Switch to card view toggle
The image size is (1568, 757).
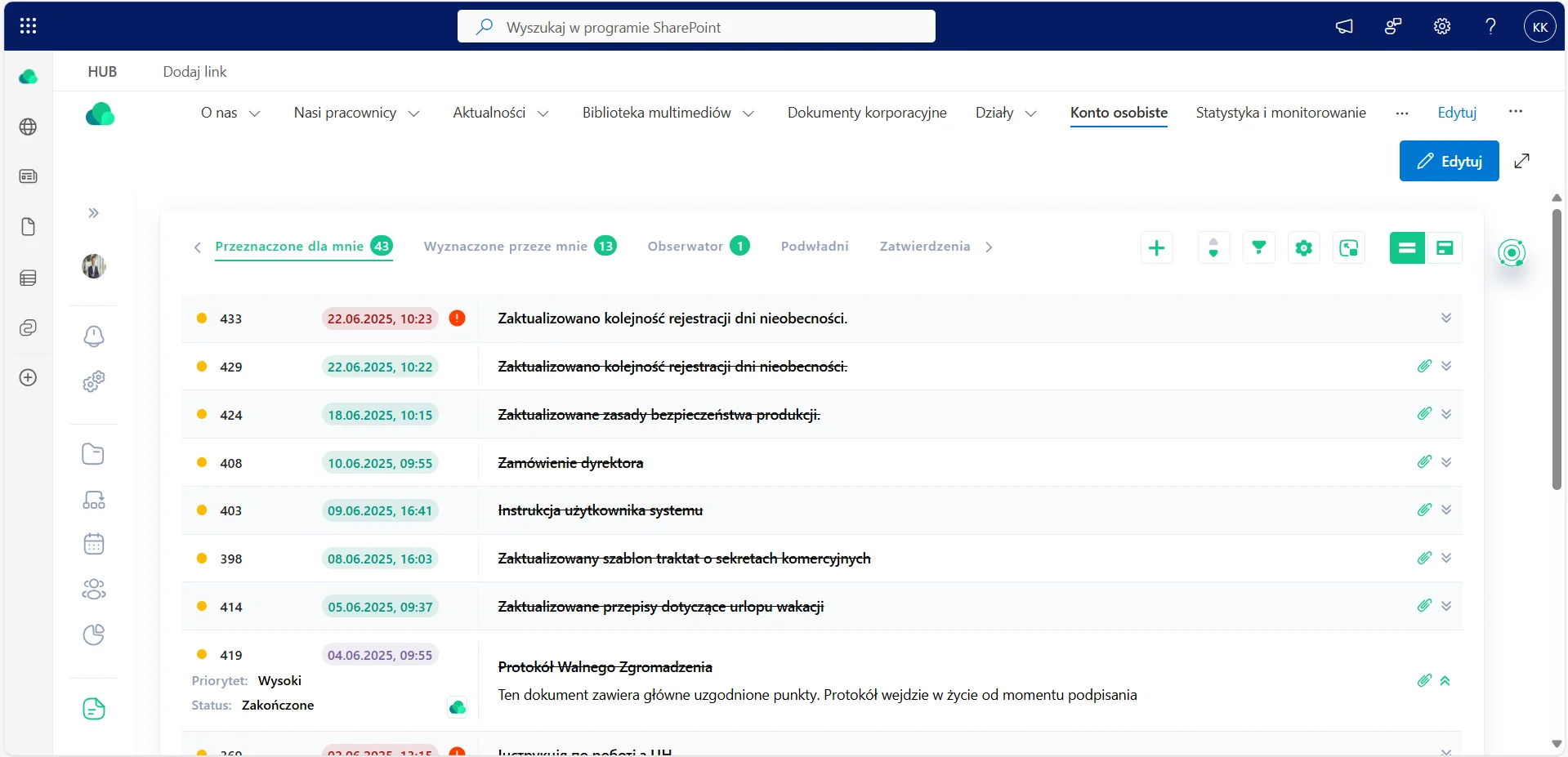tap(1445, 248)
